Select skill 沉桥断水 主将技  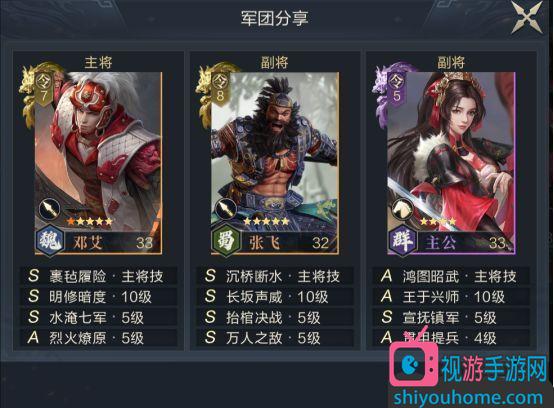click(x=275, y=276)
